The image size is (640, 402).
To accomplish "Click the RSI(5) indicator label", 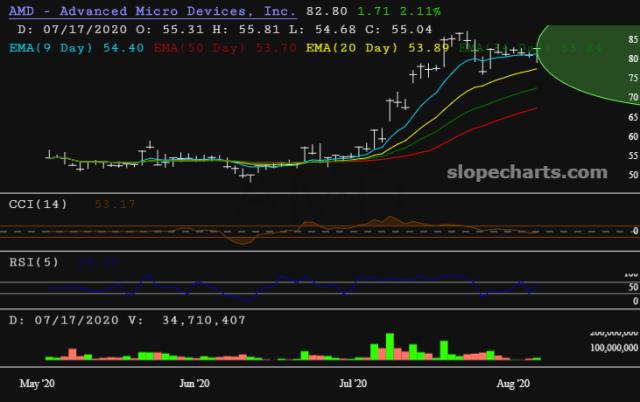I will [x=34, y=262].
